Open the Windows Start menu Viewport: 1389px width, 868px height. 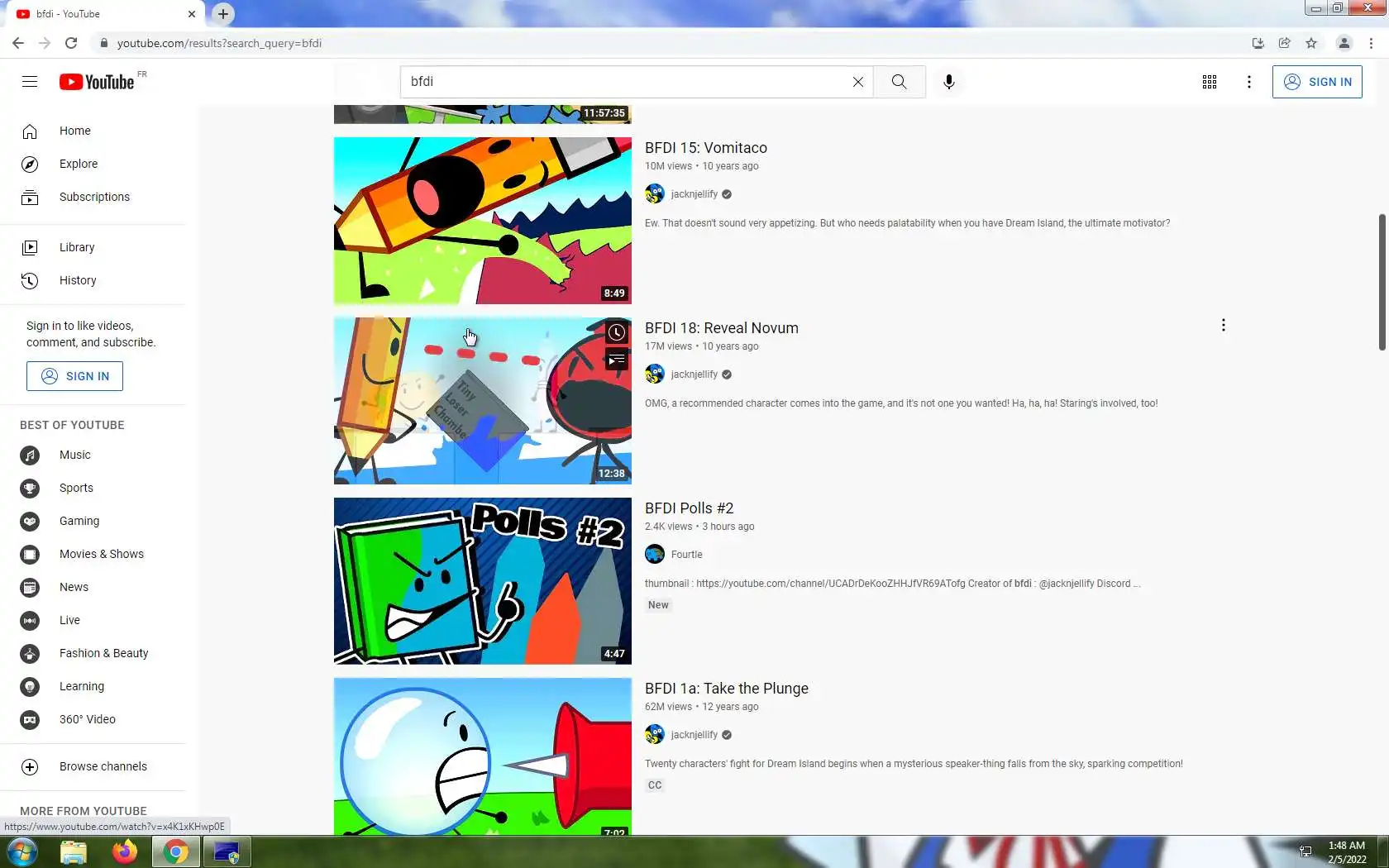click(21, 851)
